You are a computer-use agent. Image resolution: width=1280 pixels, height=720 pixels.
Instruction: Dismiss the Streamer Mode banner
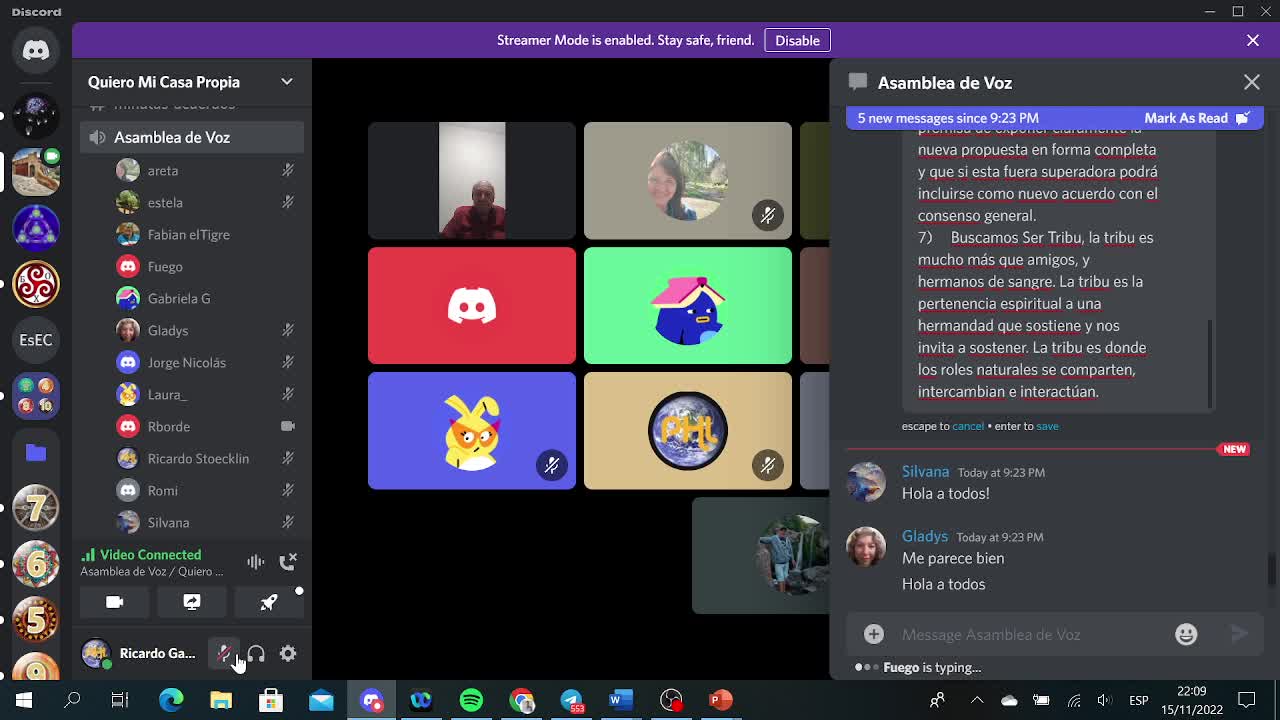tap(1253, 40)
